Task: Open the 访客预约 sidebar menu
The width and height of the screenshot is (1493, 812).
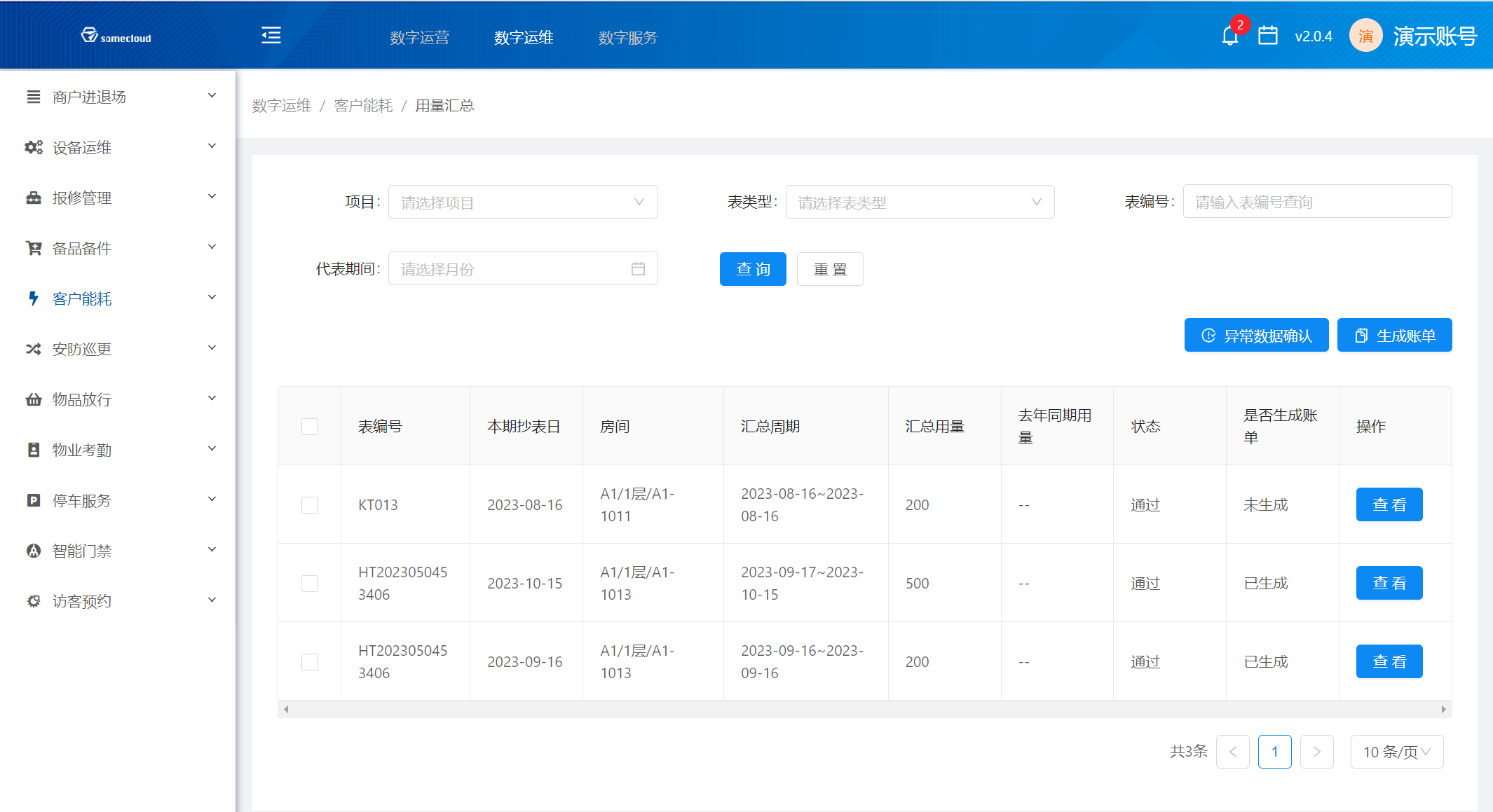Action: [118, 601]
